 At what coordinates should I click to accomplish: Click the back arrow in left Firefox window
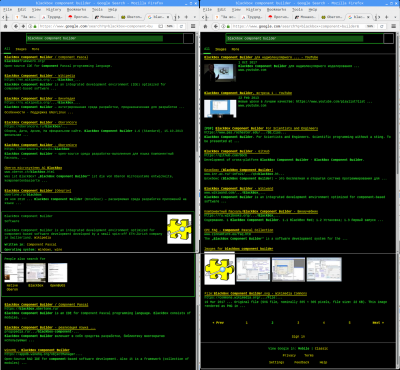pyautogui.click(x=16, y=26)
